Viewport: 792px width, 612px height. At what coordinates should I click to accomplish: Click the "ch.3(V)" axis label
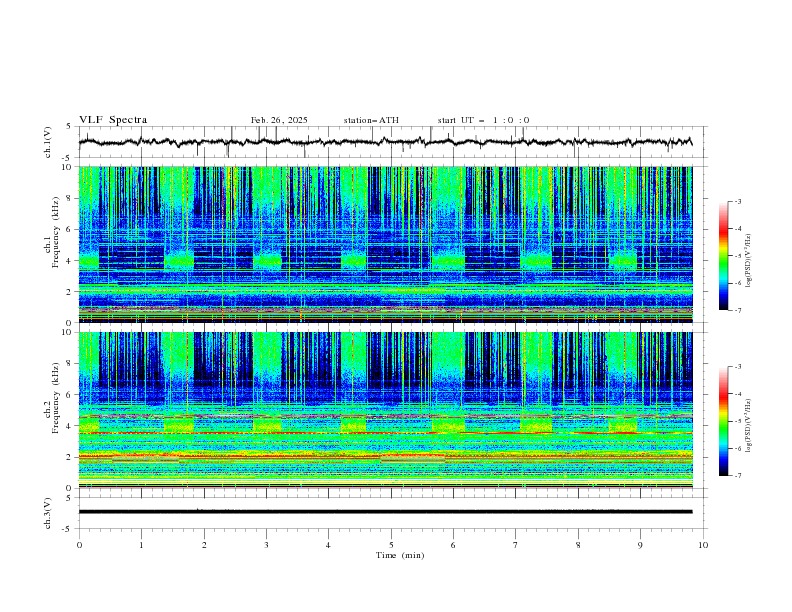48,513
